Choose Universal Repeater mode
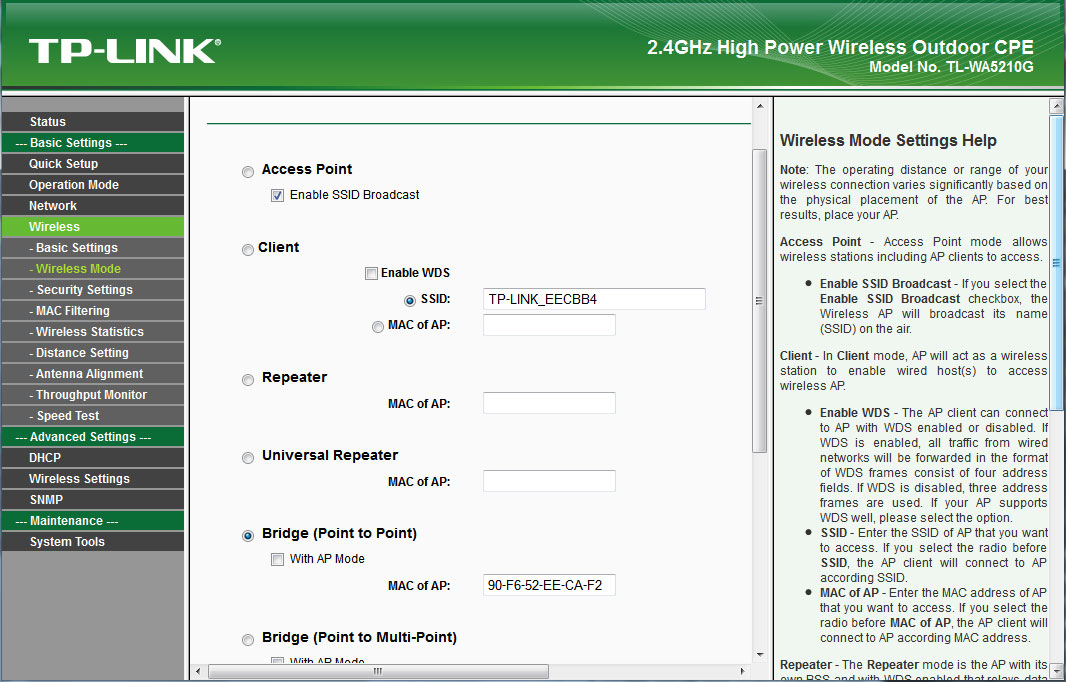1066x682 pixels. 247,458
